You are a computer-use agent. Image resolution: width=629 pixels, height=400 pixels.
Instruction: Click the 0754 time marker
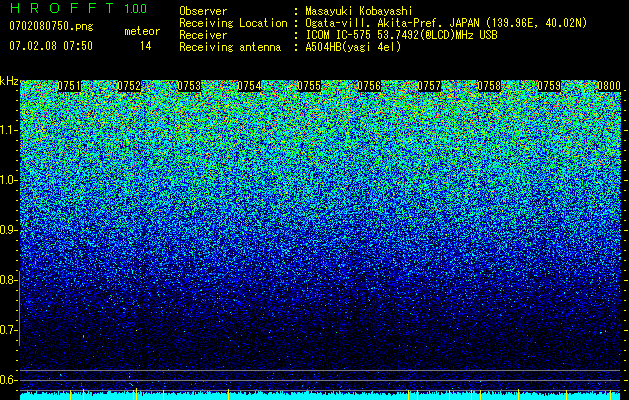coord(249,86)
